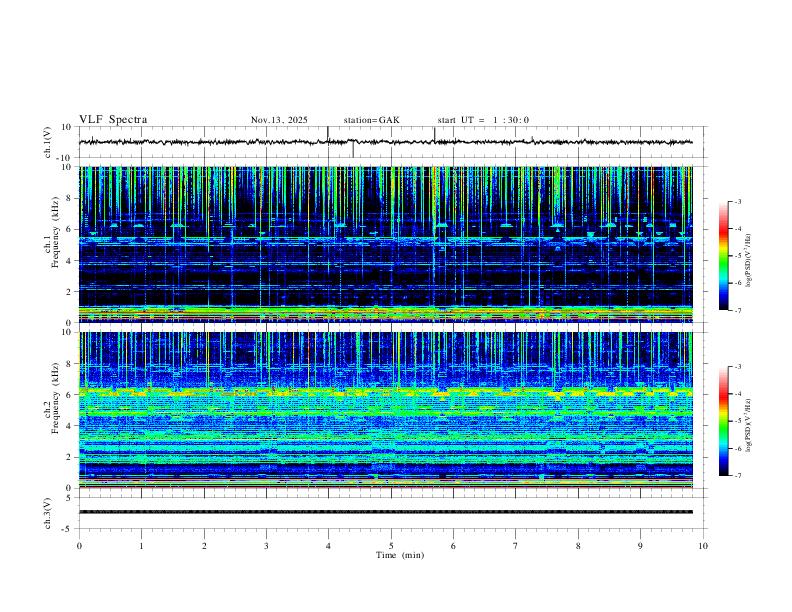Click the 'ch.3(V)' axis label

47,513
